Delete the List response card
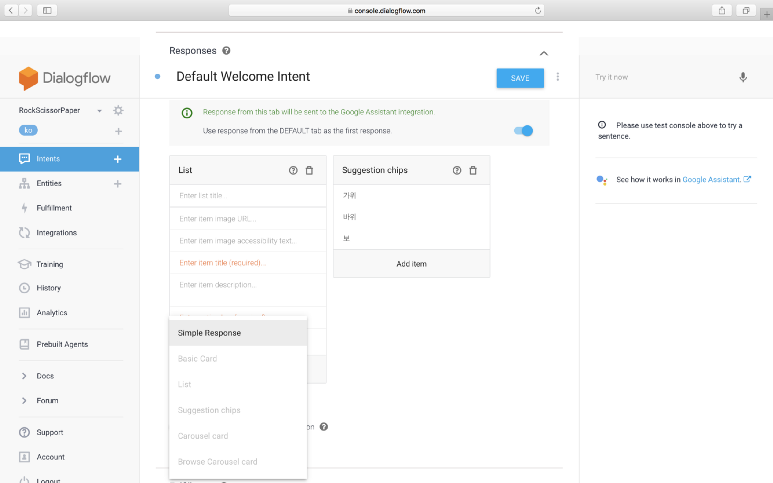This screenshot has height=483, width=773. 309,171
